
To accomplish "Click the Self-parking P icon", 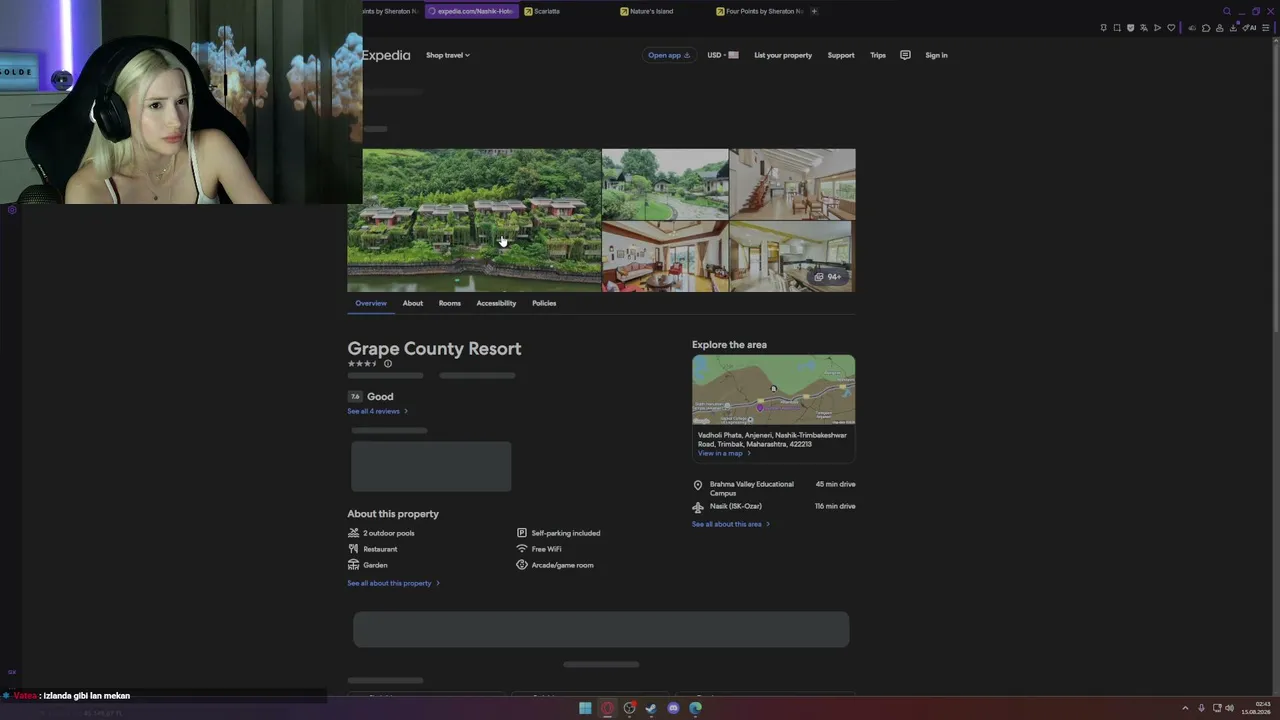I will [522, 533].
